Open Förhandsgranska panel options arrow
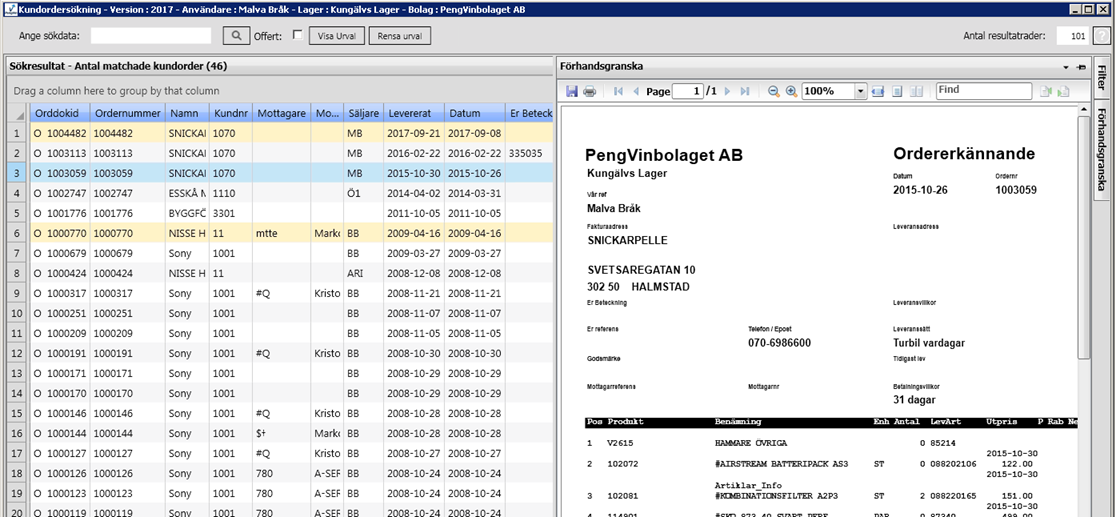This screenshot has height=517, width=1116. (x=1066, y=67)
